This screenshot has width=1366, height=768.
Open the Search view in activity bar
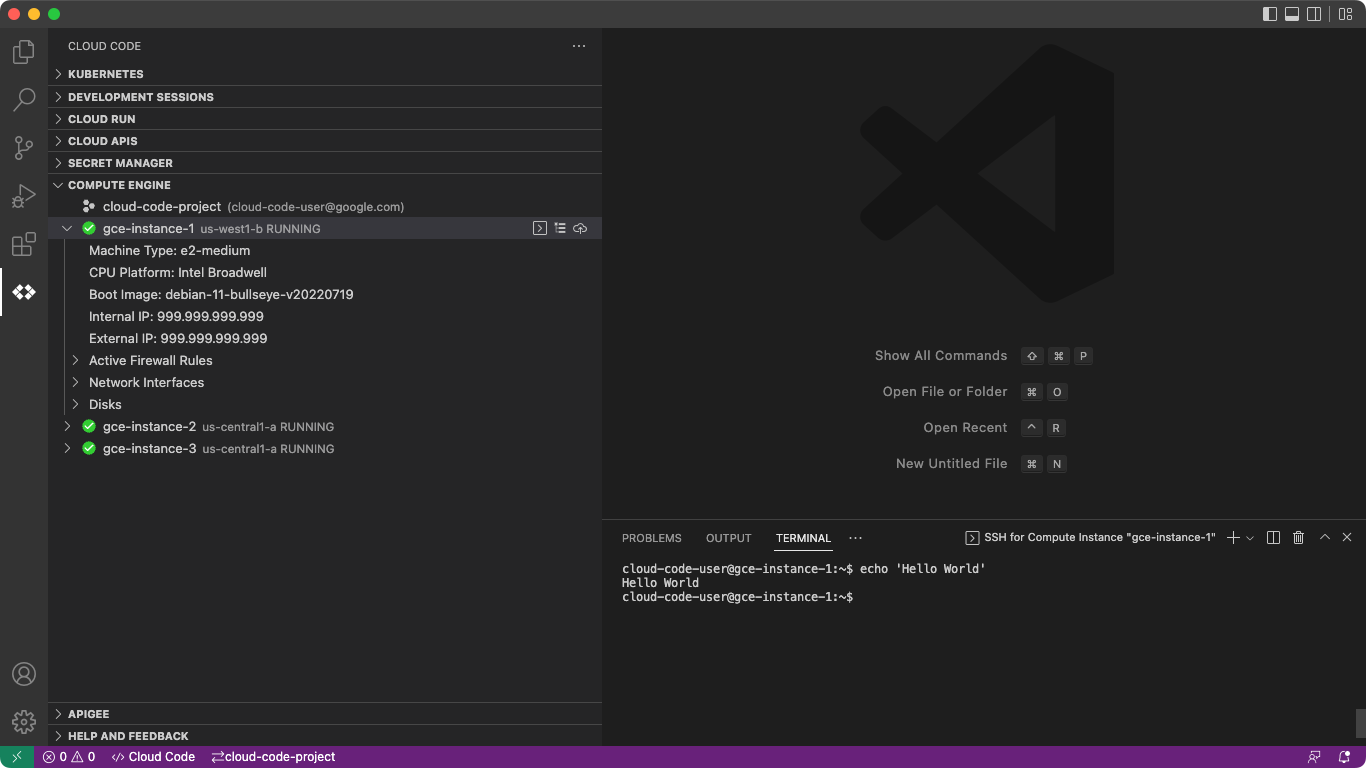pos(24,100)
